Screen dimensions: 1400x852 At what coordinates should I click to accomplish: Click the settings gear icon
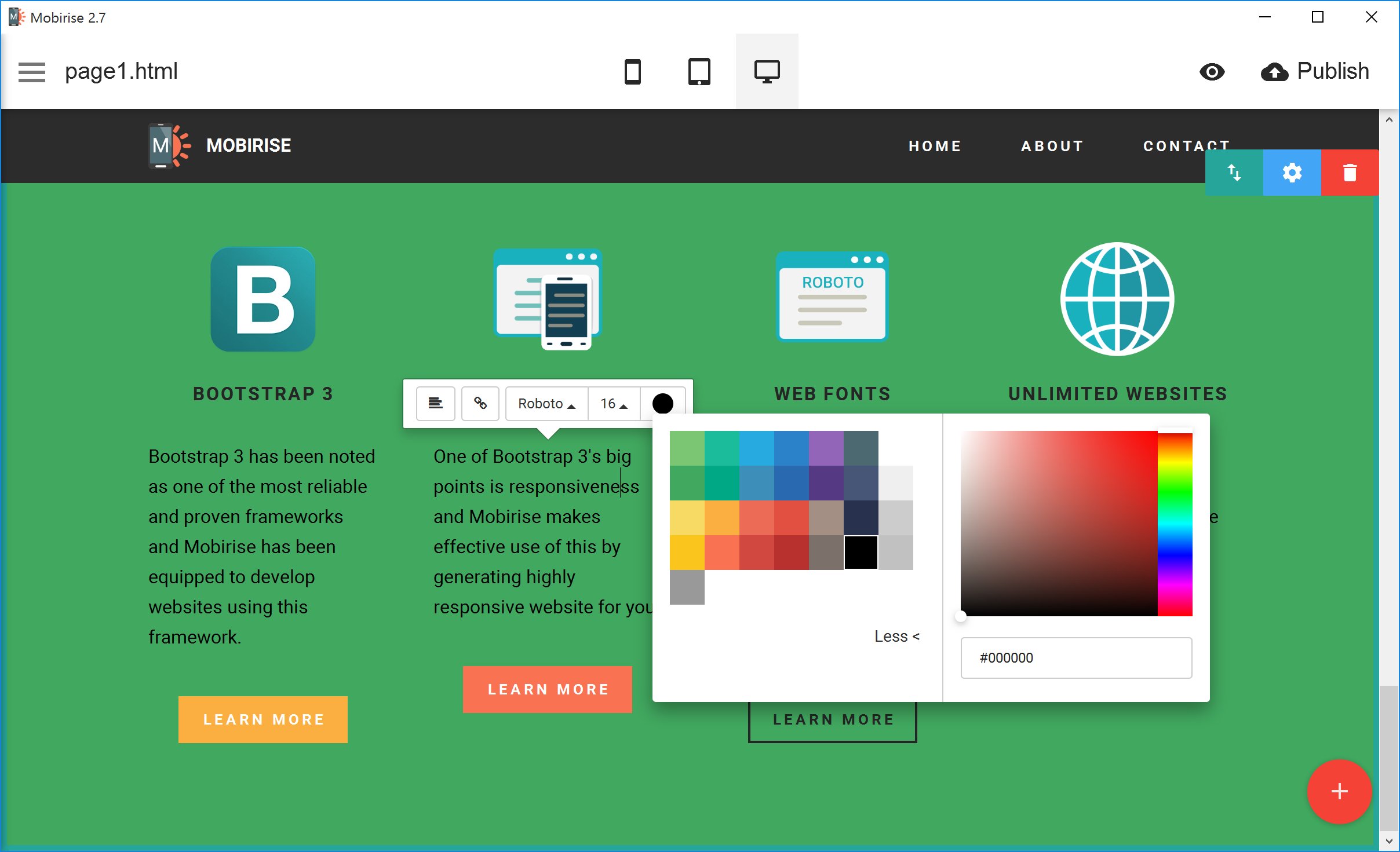tap(1293, 172)
